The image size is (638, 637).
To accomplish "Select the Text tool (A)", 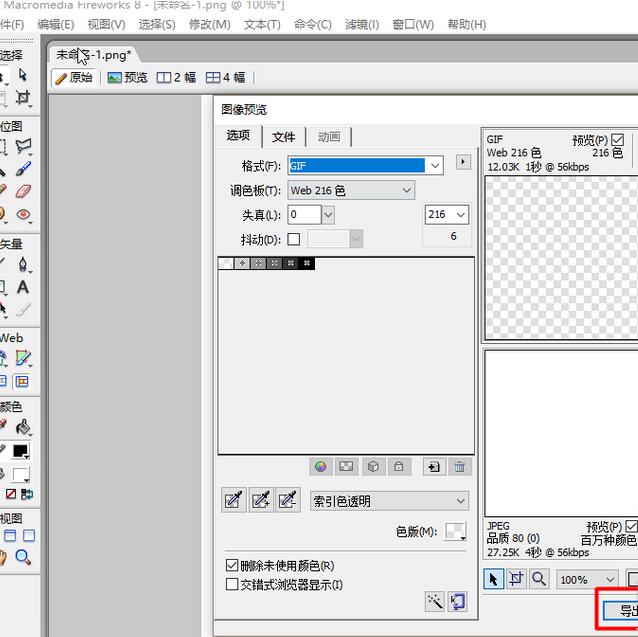I will [23, 287].
